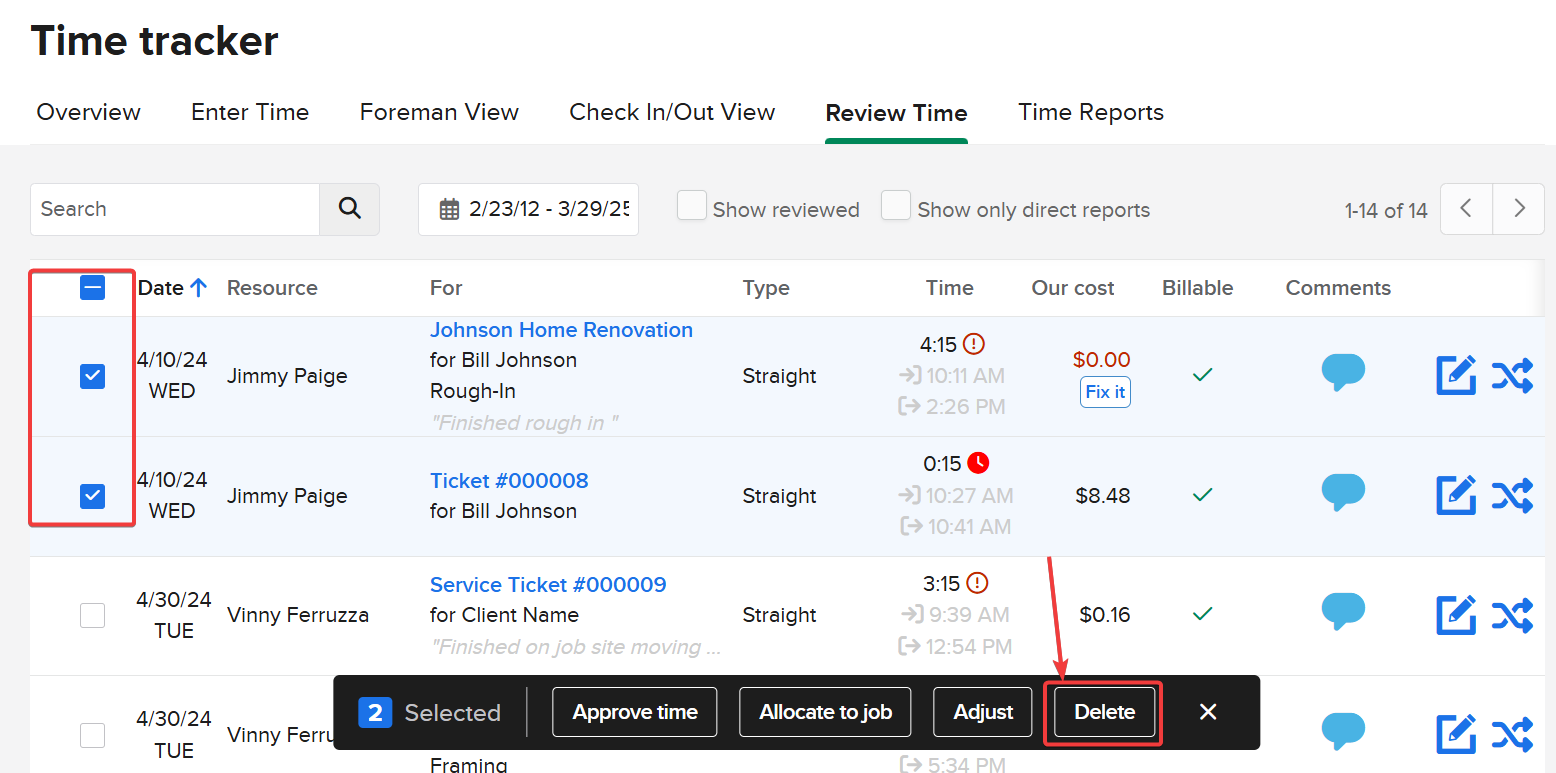
Task: Enable the Show reviewed checkbox
Action: coord(692,206)
